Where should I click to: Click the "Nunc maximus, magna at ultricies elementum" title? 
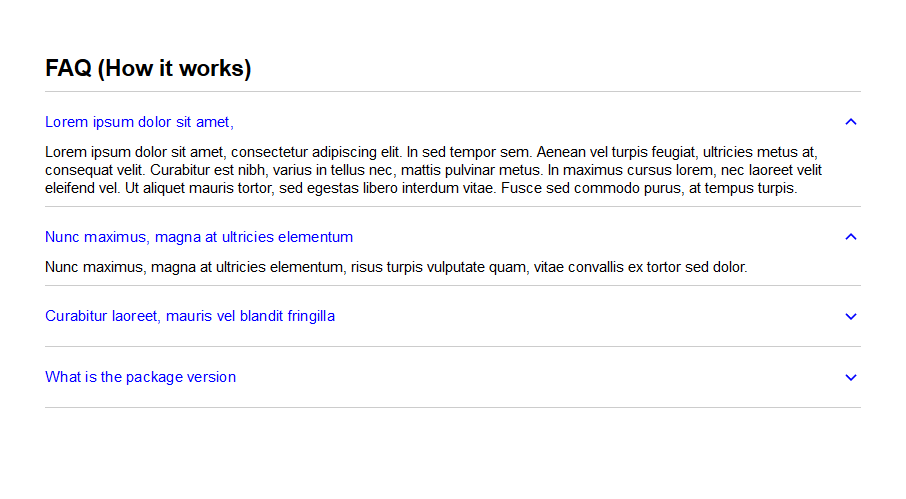pyautogui.click(x=199, y=237)
